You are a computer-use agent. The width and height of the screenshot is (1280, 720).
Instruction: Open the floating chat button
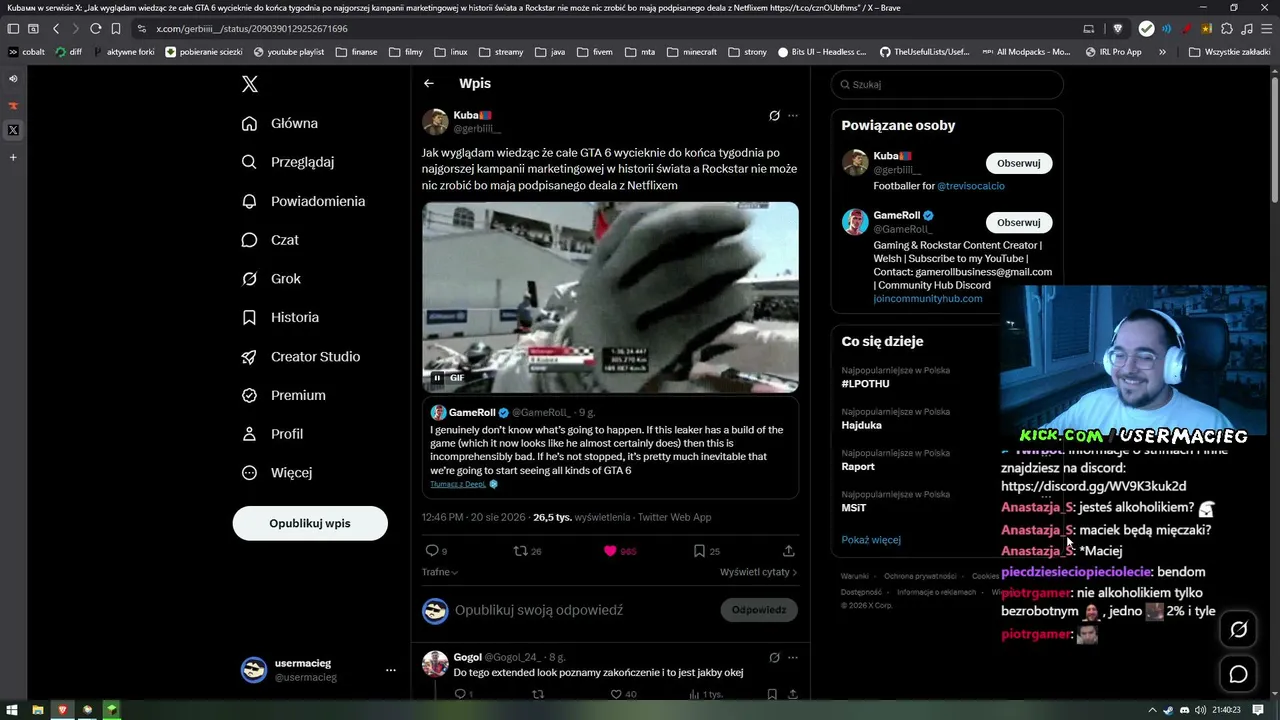(1238, 674)
